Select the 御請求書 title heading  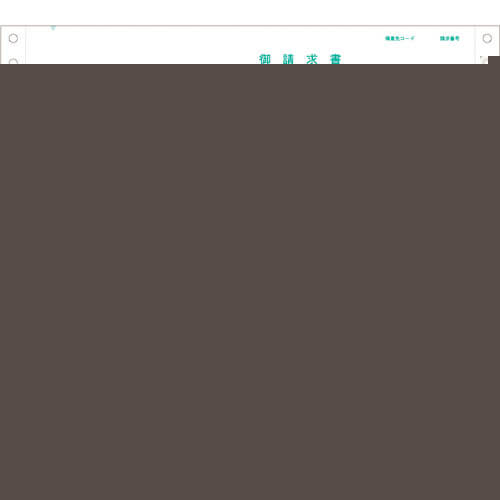300,59
